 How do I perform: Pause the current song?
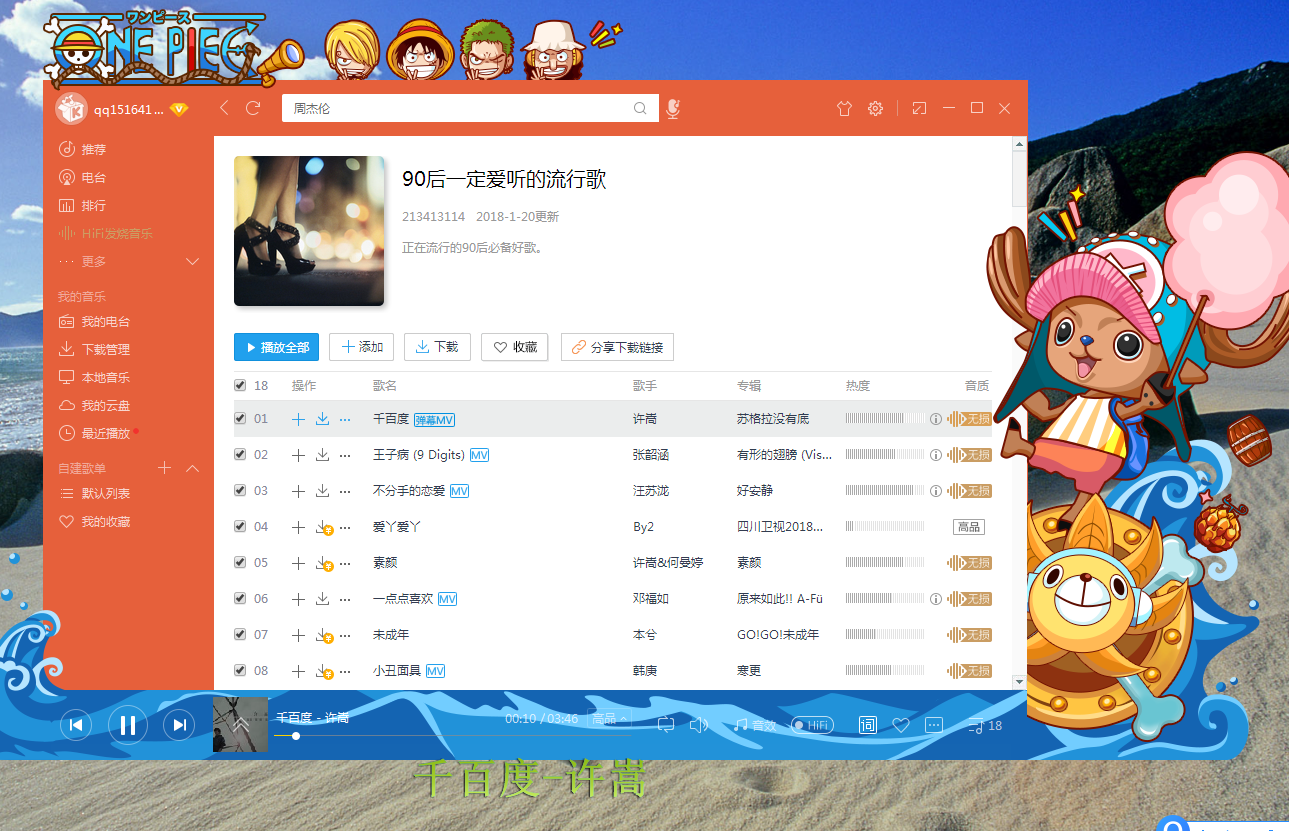pos(127,725)
